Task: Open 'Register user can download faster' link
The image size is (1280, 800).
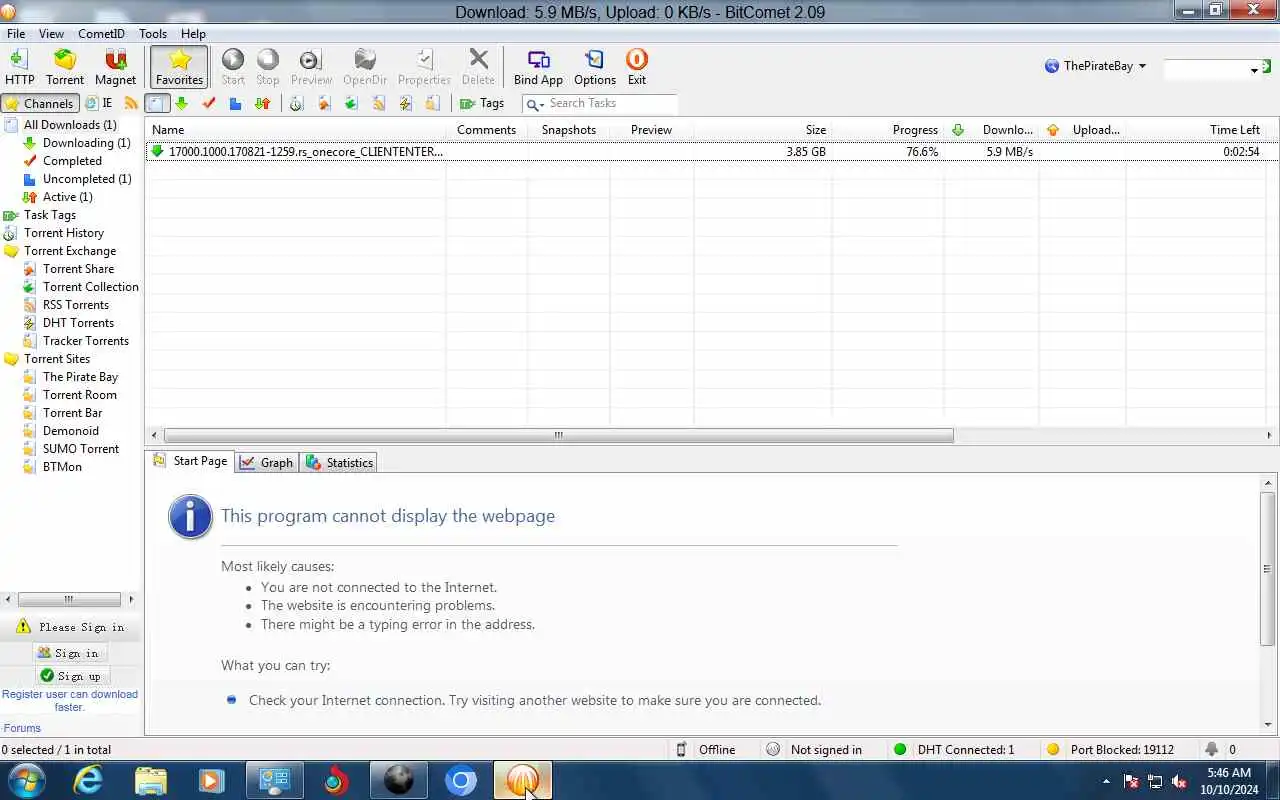Action: point(70,700)
